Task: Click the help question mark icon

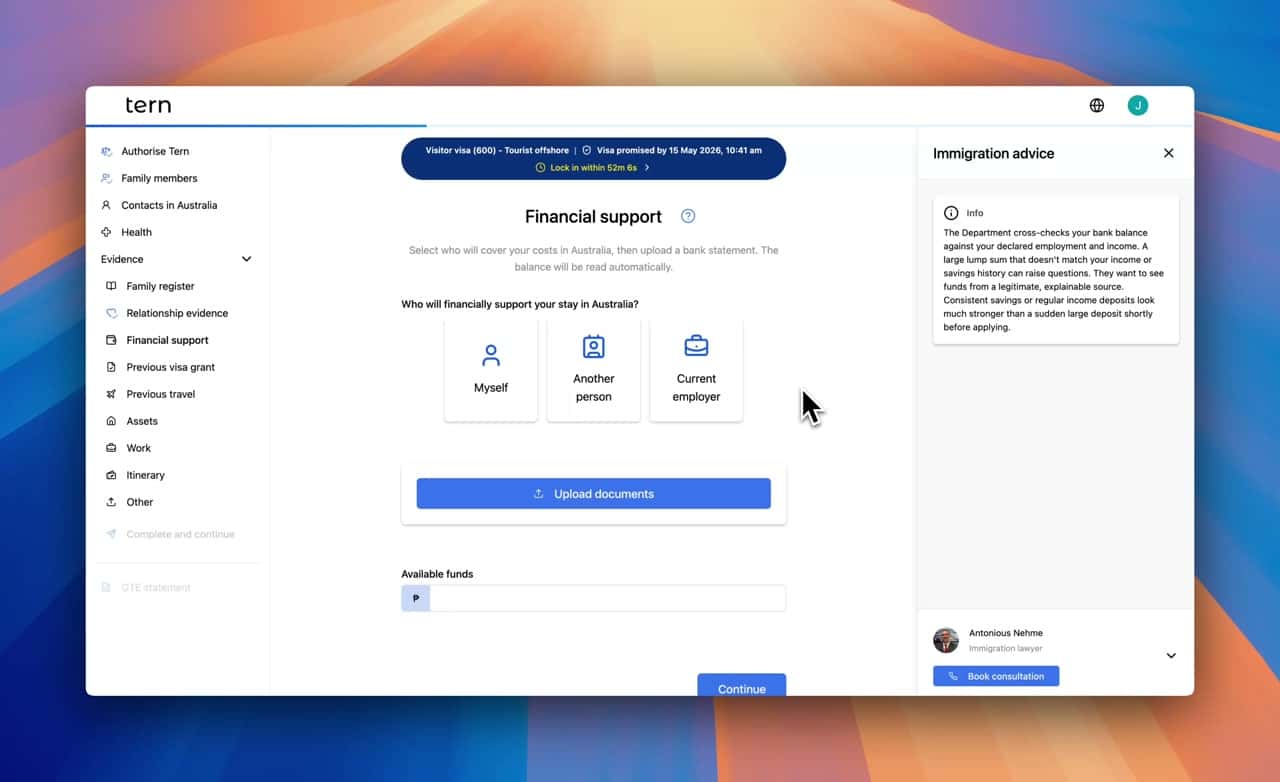Action: (688, 216)
